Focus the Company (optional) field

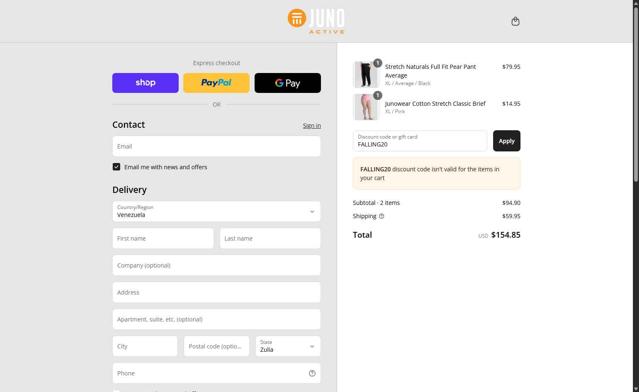coord(216,265)
